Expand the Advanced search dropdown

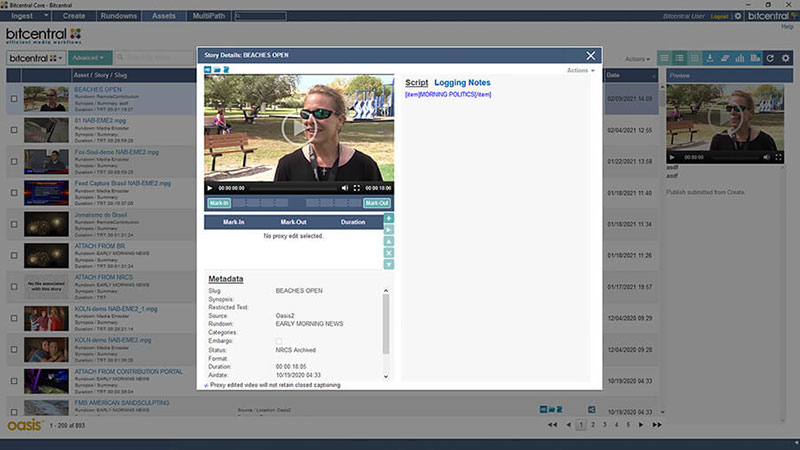point(88,59)
